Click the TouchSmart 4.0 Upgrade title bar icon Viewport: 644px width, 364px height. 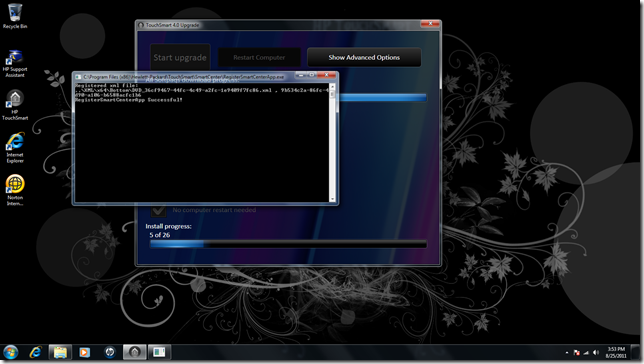click(141, 25)
